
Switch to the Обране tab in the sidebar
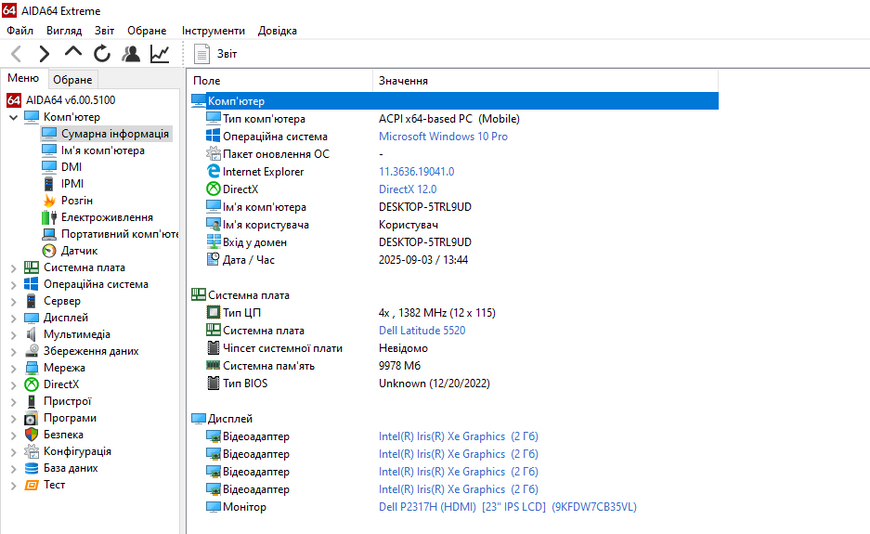click(x=73, y=80)
